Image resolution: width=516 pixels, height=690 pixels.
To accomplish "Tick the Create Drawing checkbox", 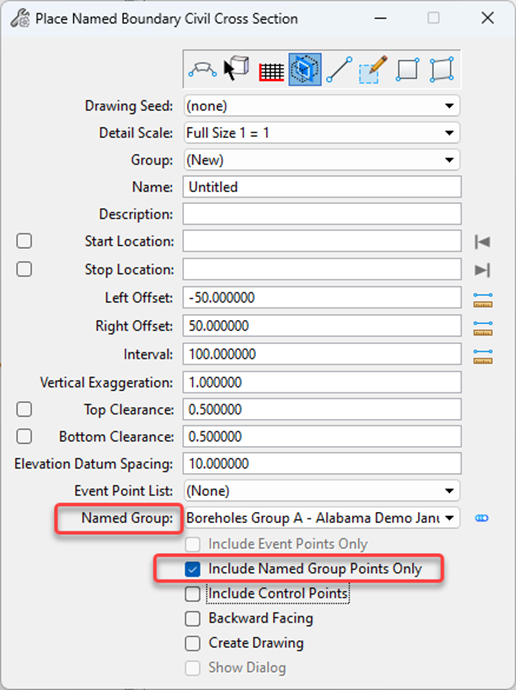I will tap(193, 643).
